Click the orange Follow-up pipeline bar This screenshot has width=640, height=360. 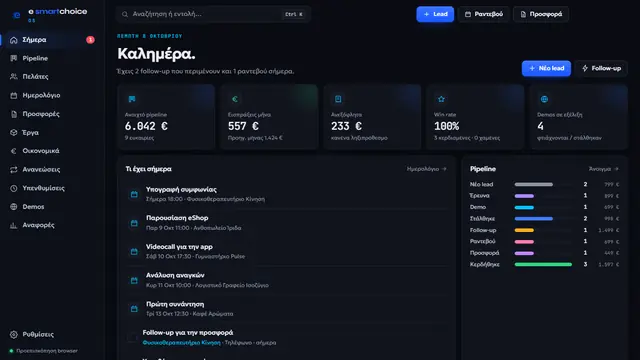click(x=524, y=230)
